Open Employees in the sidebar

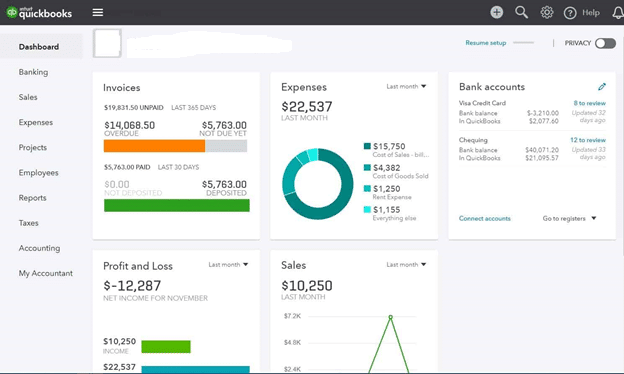pyautogui.click(x=39, y=173)
